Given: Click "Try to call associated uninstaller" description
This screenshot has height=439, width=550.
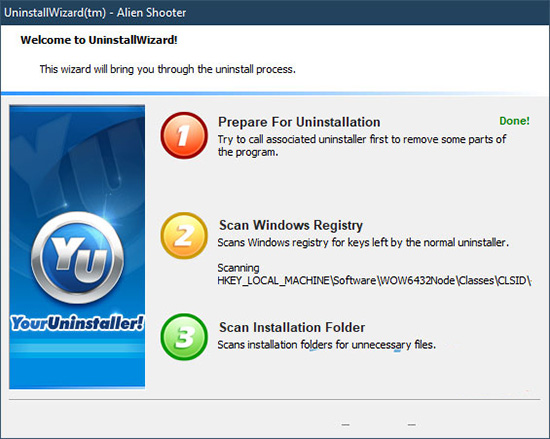Looking at the screenshot, I should click(362, 146).
